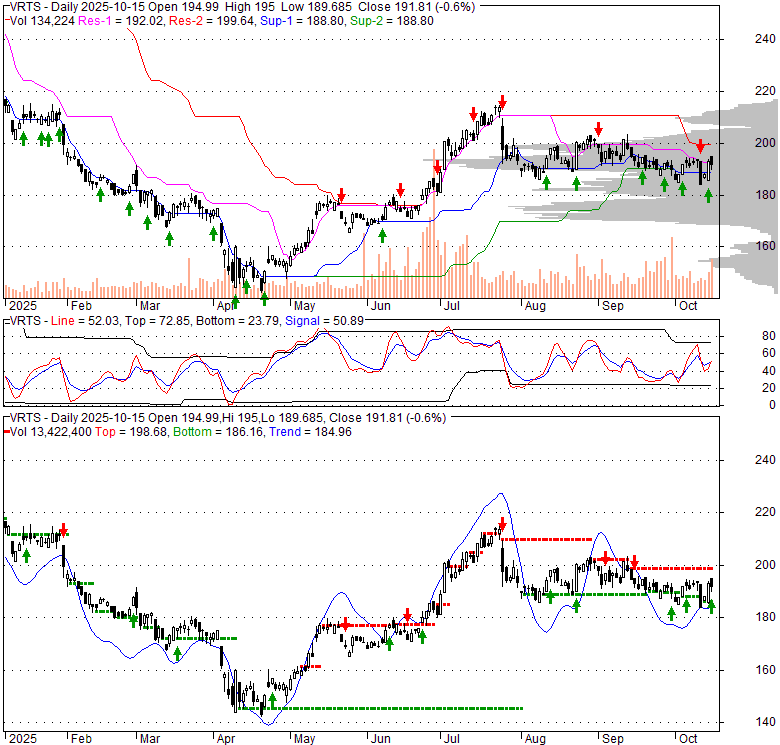Click the late-August red arrow in top chart
This screenshot has width=780, height=745.
pos(598,129)
